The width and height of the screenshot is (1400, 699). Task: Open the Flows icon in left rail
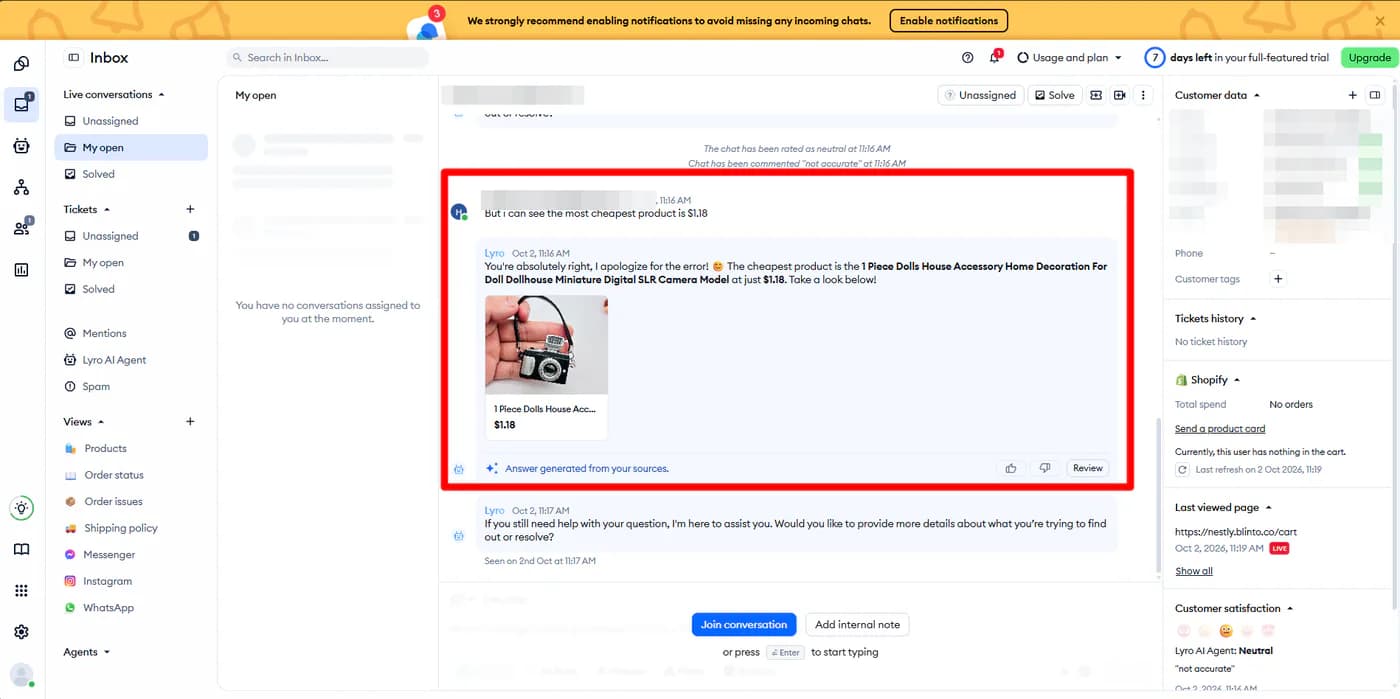coord(21,187)
